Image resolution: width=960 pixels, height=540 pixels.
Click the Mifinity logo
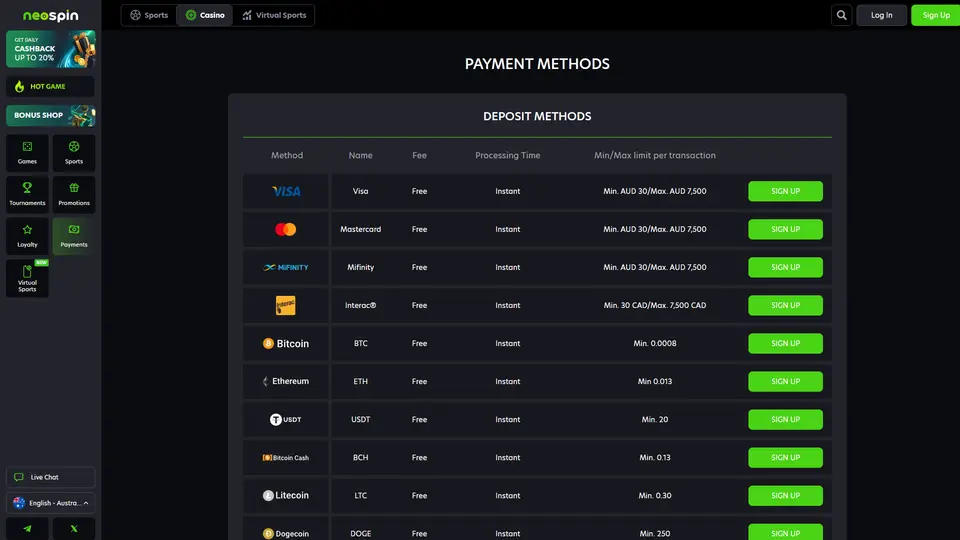(286, 268)
